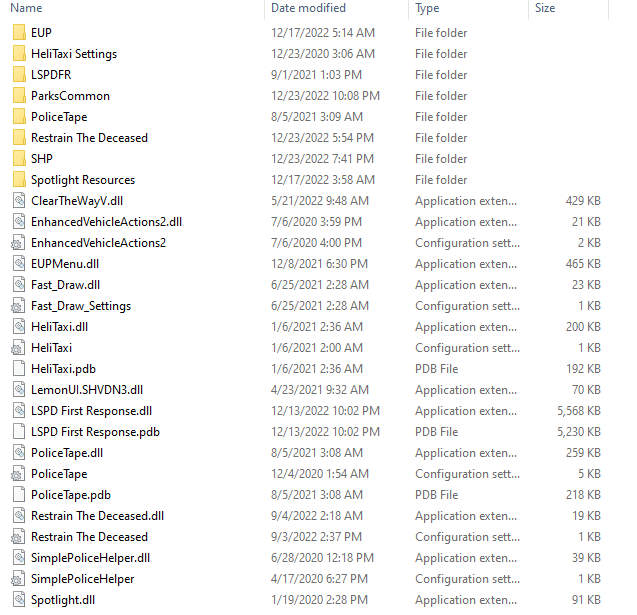Click the date 12/4/2020 1:54 AM
The image size is (637, 615).
pos(320,474)
